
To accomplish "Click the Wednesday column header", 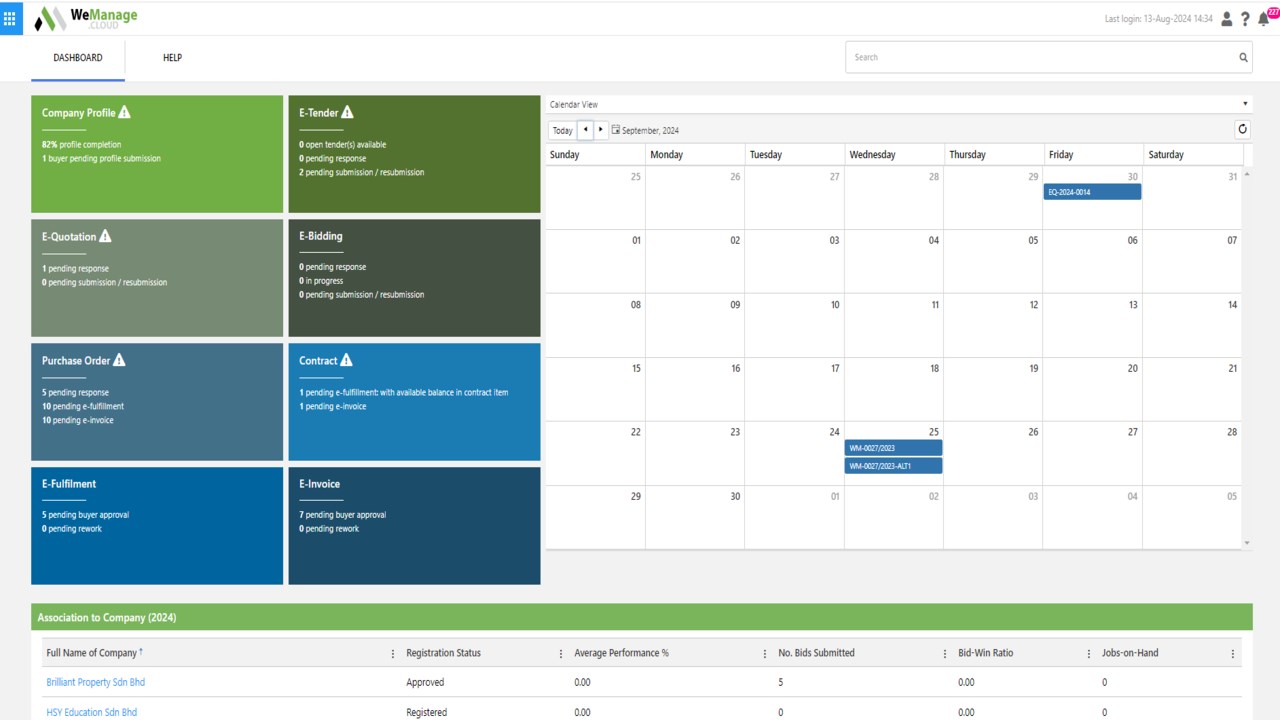I will point(893,155).
